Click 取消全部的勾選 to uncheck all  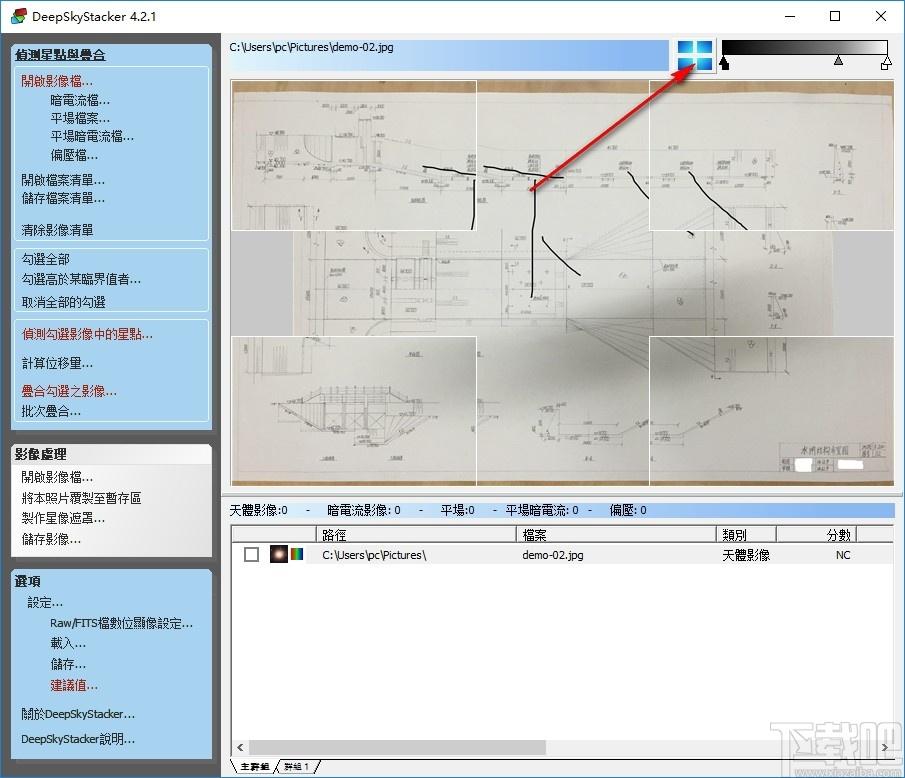[63, 302]
